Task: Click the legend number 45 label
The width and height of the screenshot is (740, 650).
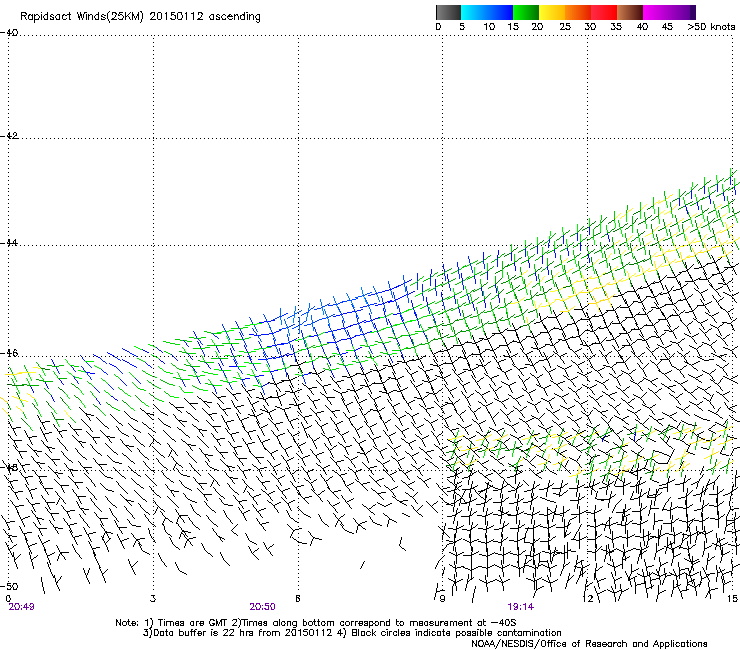Action: [667, 26]
